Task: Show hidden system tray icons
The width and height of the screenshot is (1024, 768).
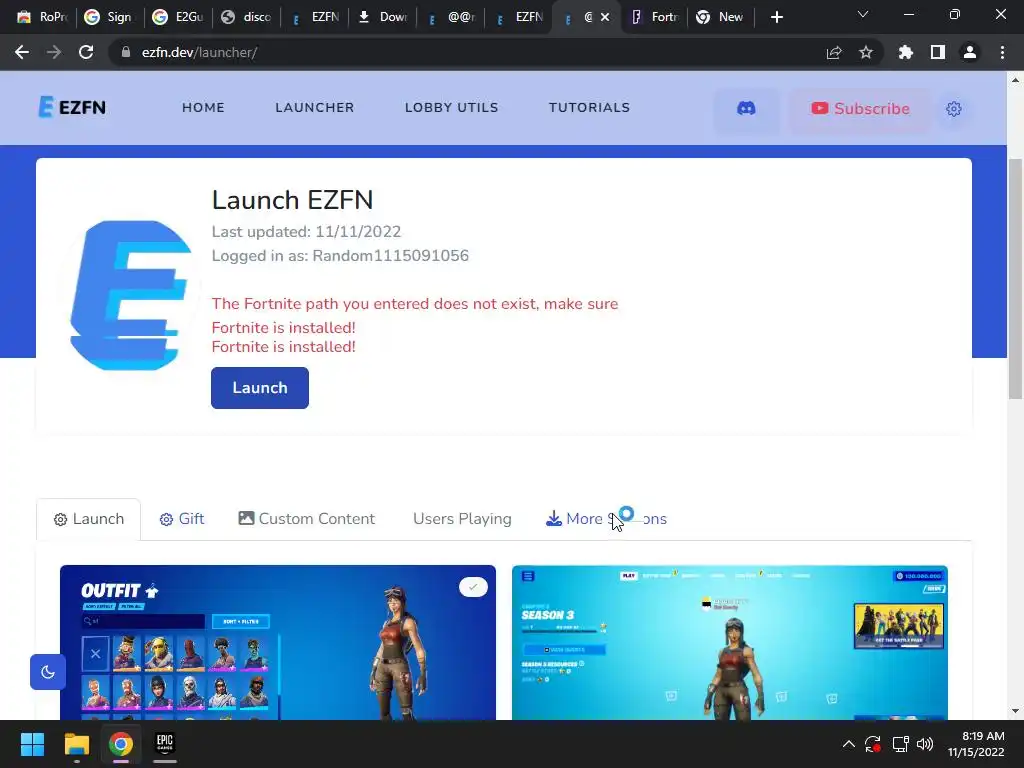Action: pos(848,744)
